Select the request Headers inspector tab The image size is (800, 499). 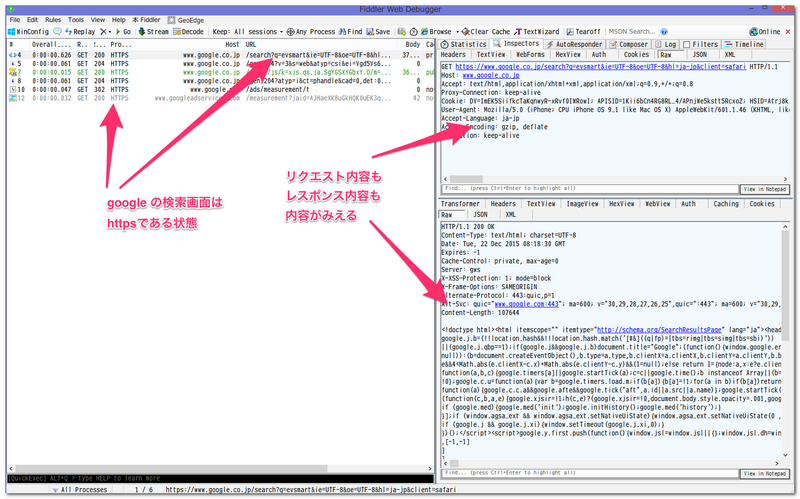453,55
